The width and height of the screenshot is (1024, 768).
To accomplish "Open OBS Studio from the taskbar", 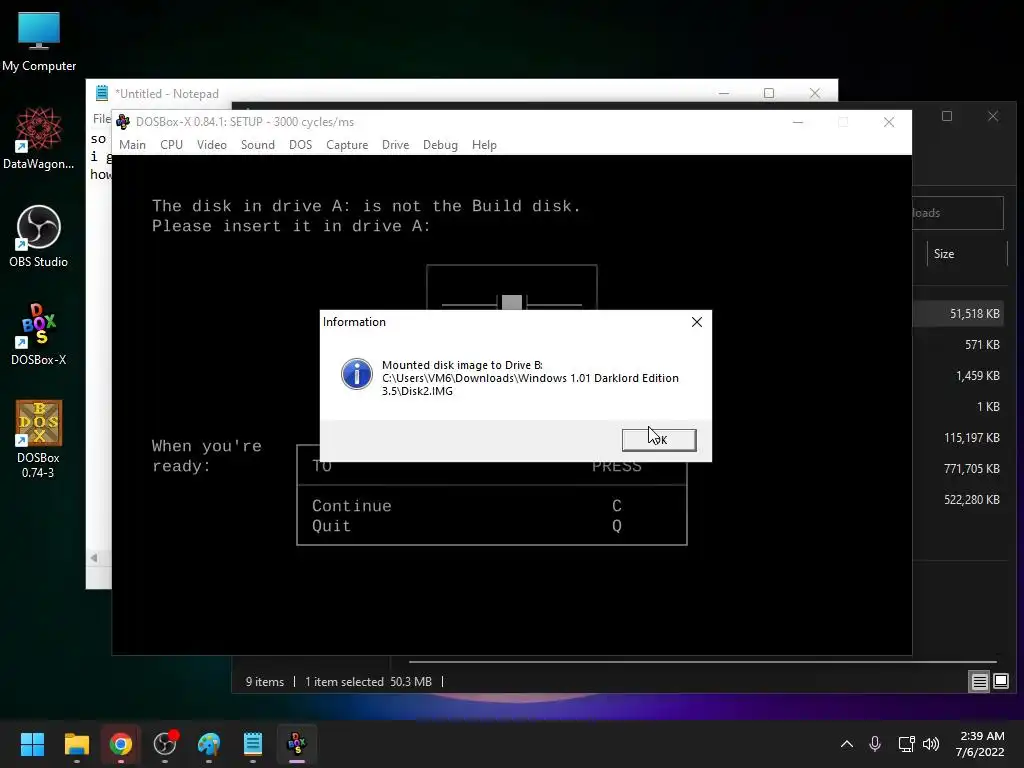I will coord(165,744).
